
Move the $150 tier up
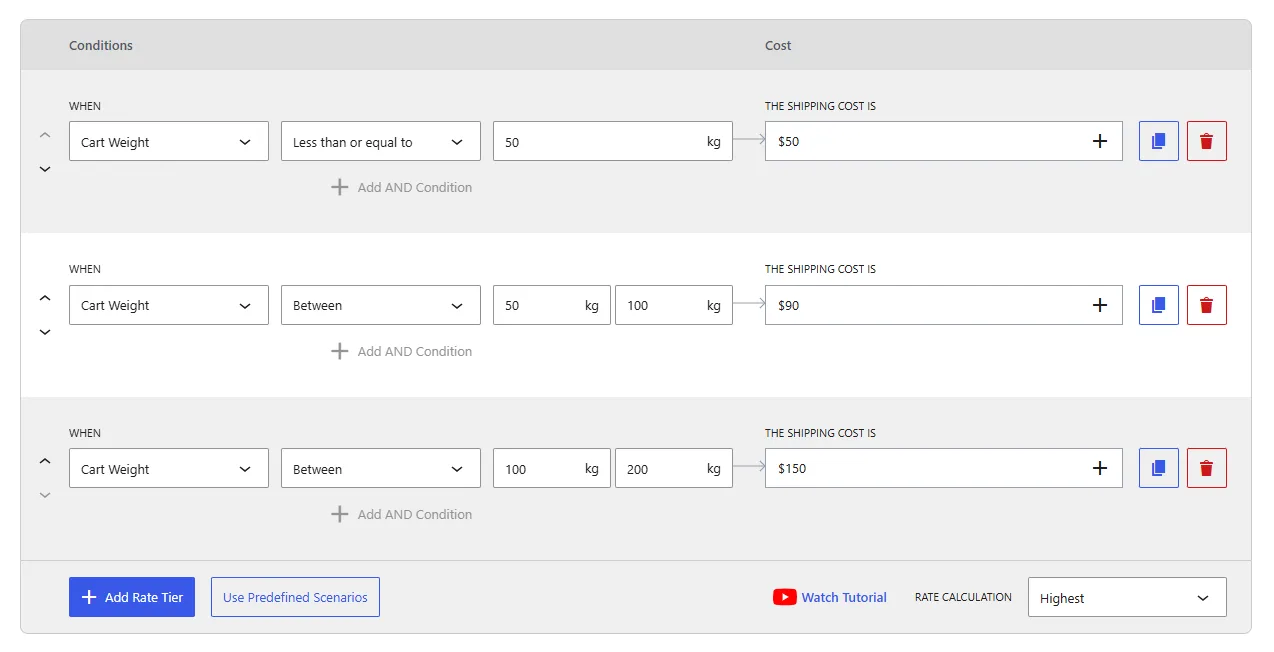pos(45,461)
